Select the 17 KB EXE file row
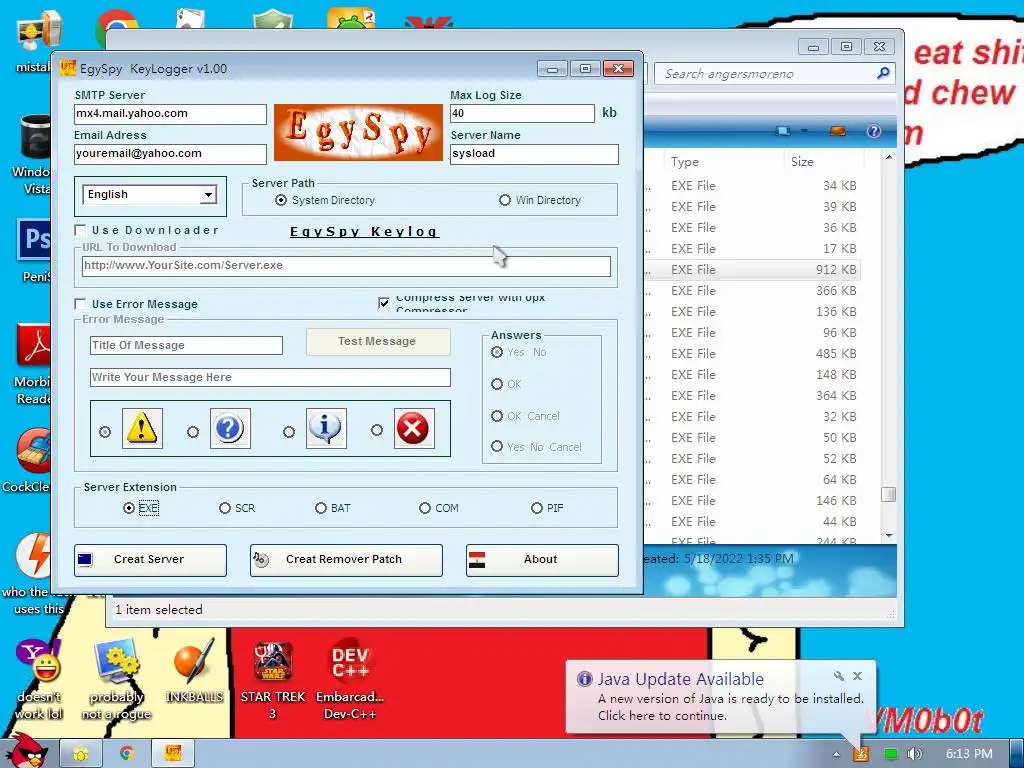The width and height of the screenshot is (1024, 768). 752,249
